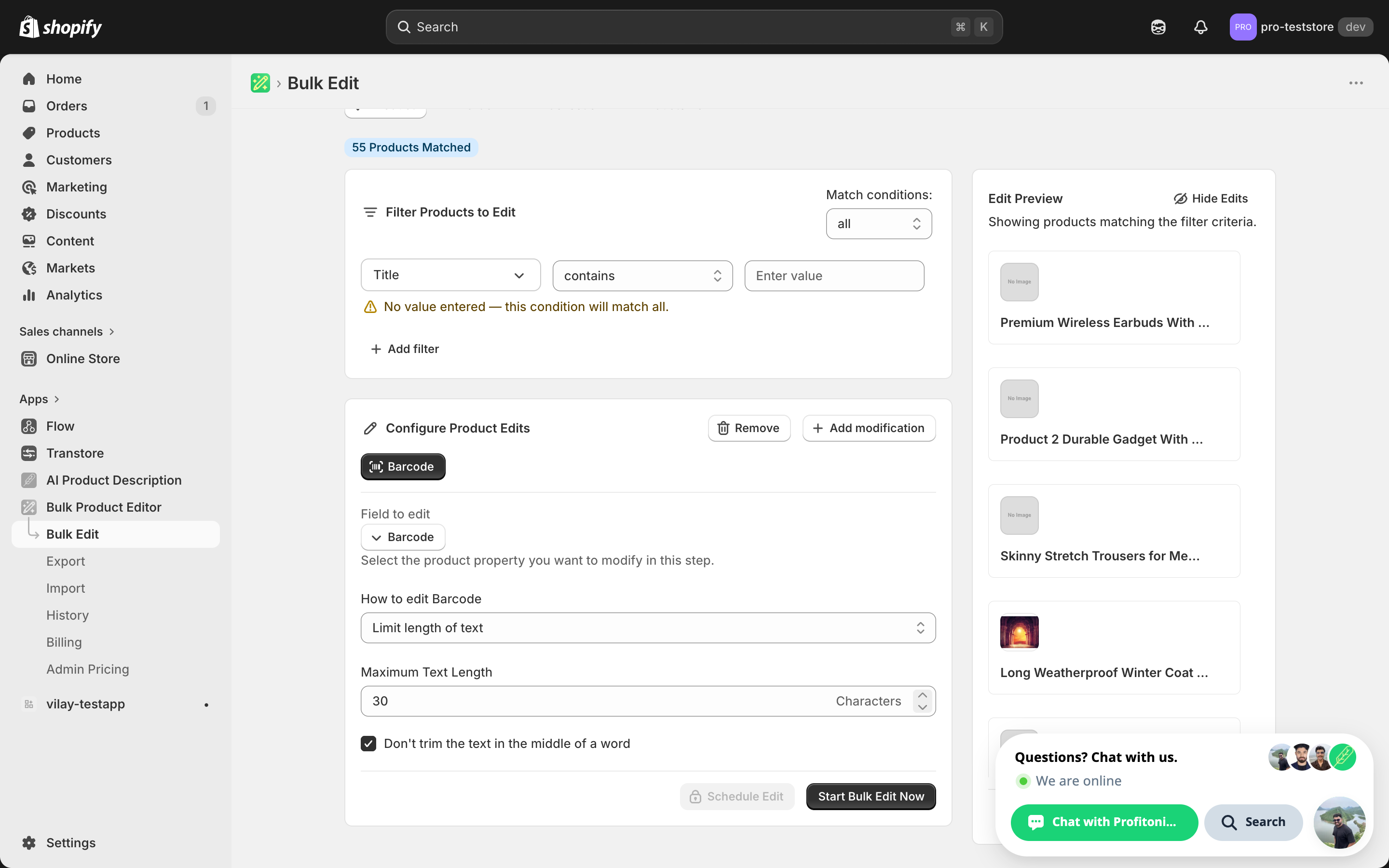Go to Export in the sidebar

(66, 561)
